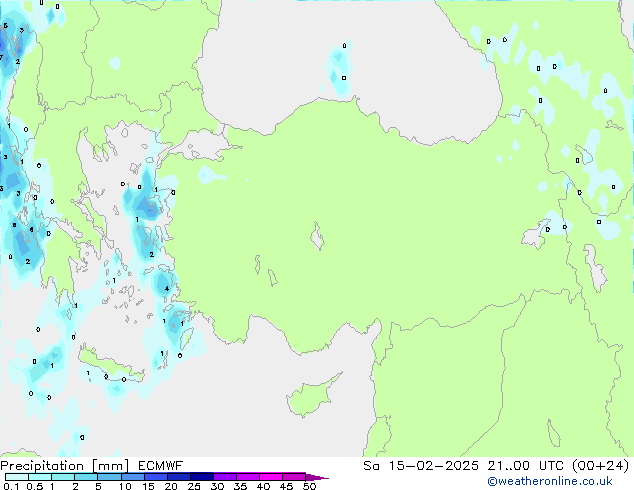This screenshot has width=634, height=490.
Task: Pick the 5–10 mm blue legend swatch
Action: (x=109, y=477)
